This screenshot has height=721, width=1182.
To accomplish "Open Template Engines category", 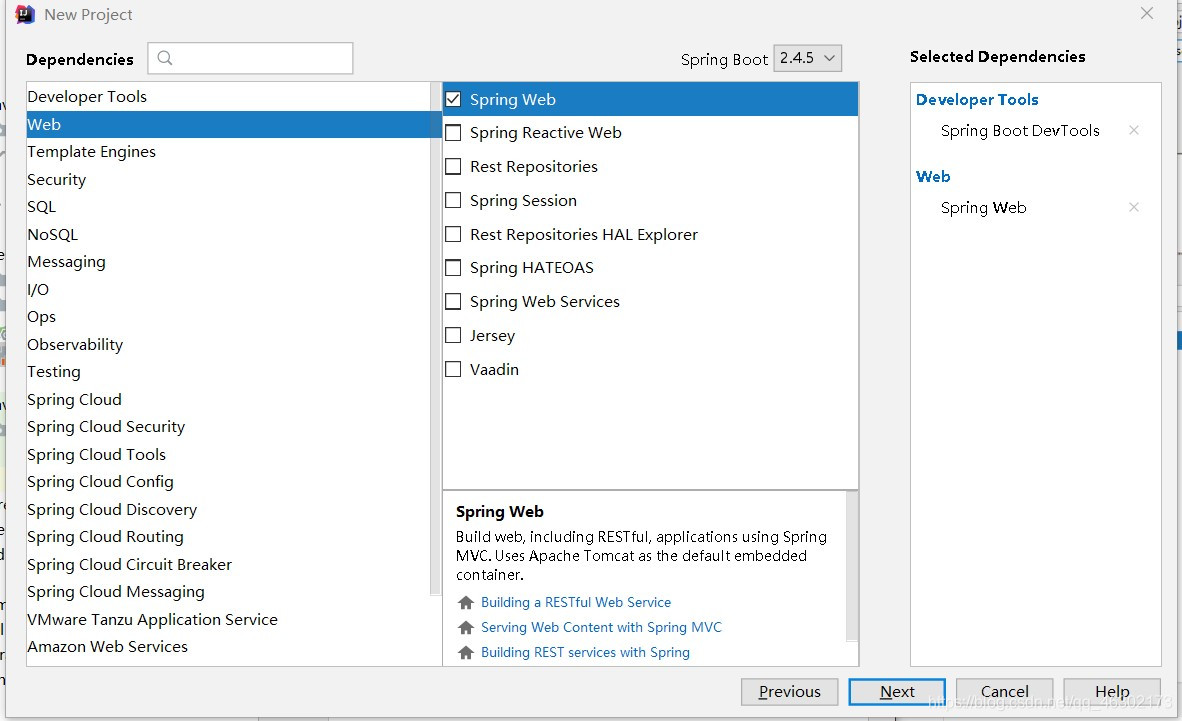I will tap(228, 152).
